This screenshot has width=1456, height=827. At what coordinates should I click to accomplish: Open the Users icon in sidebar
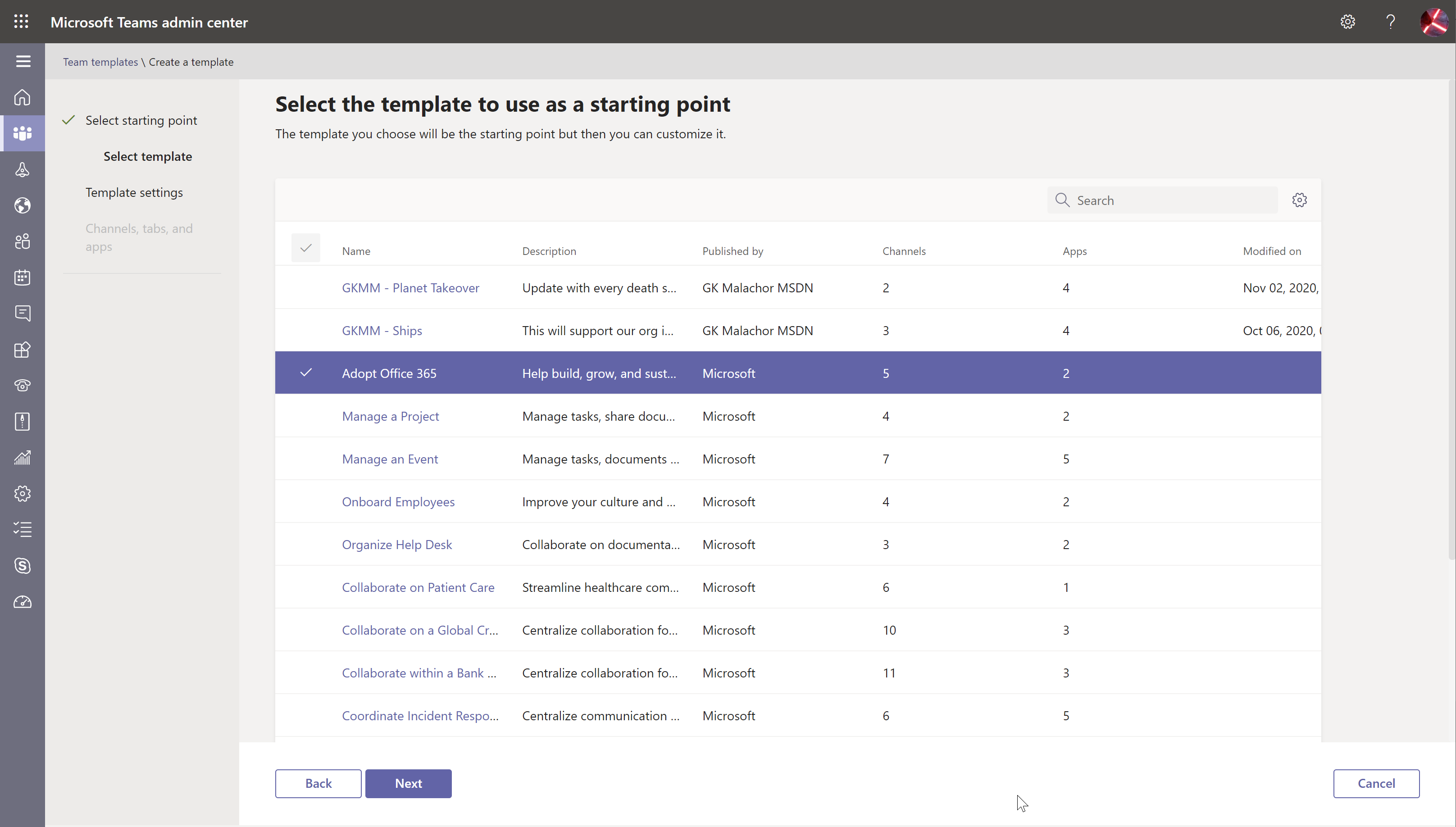23,241
